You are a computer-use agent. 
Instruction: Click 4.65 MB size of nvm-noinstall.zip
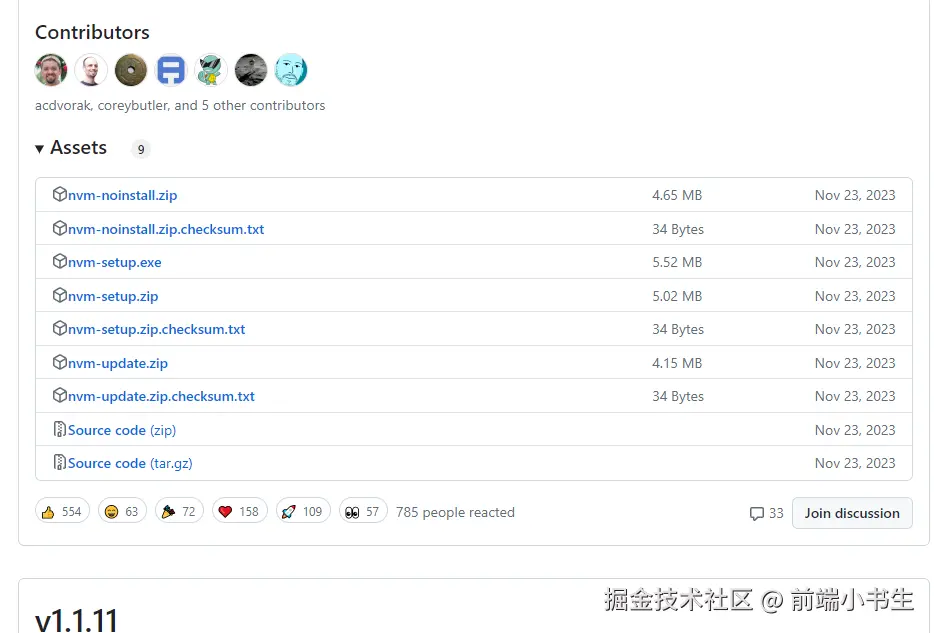click(x=677, y=195)
